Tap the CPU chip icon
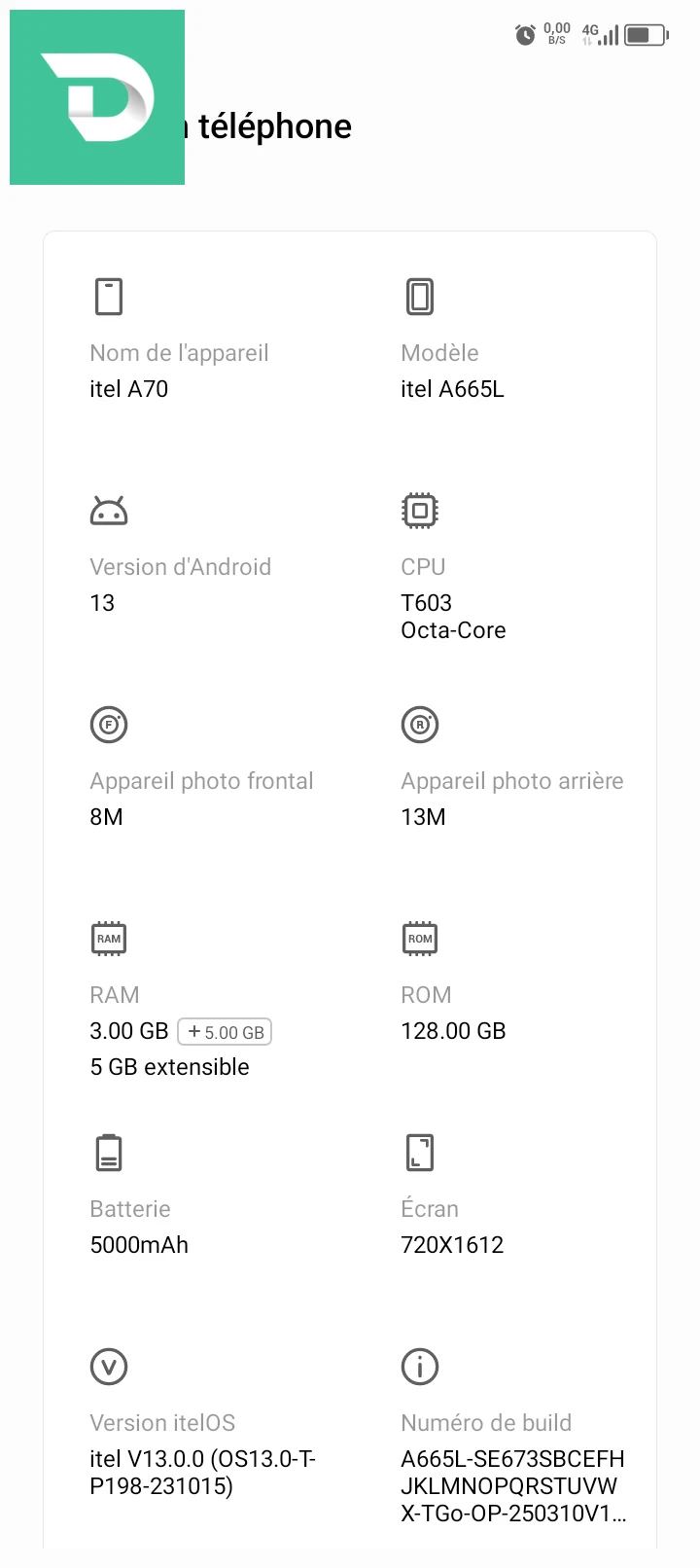The image size is (700, 1568). click(420, 511)
